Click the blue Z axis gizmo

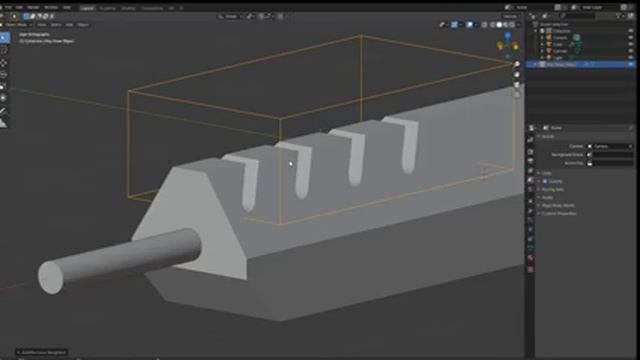tap(508, 36)
